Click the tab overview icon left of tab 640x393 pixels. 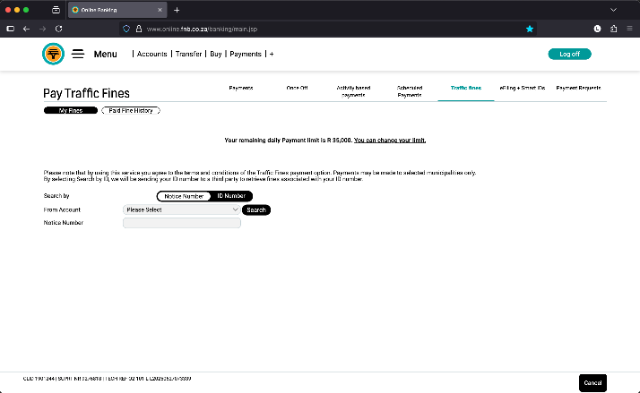(56, 10)
